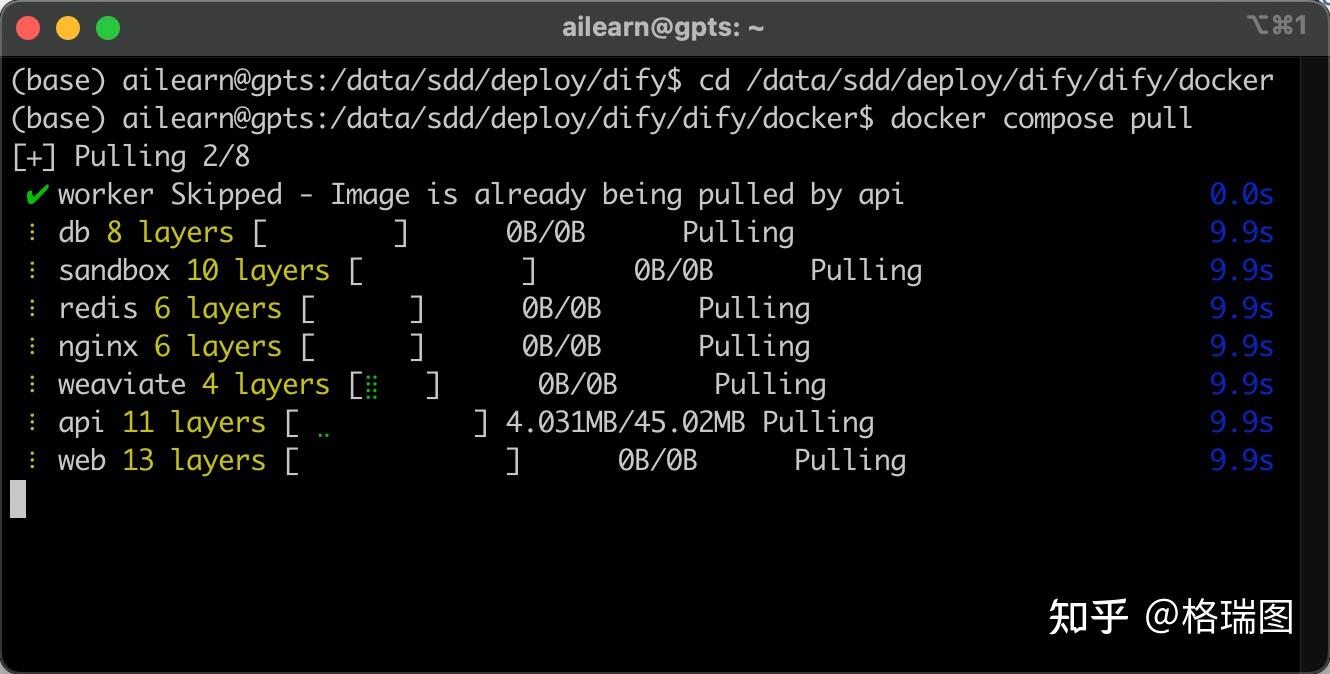Click the docker compose pull command text
The image size is (1330, 674).
tap(1041, 119)
